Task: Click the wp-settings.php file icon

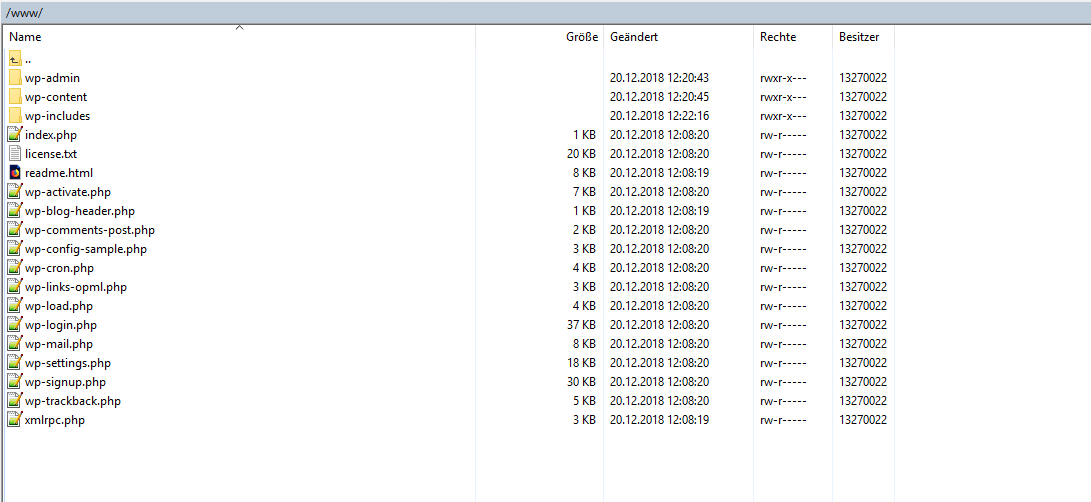Action: 15,363
